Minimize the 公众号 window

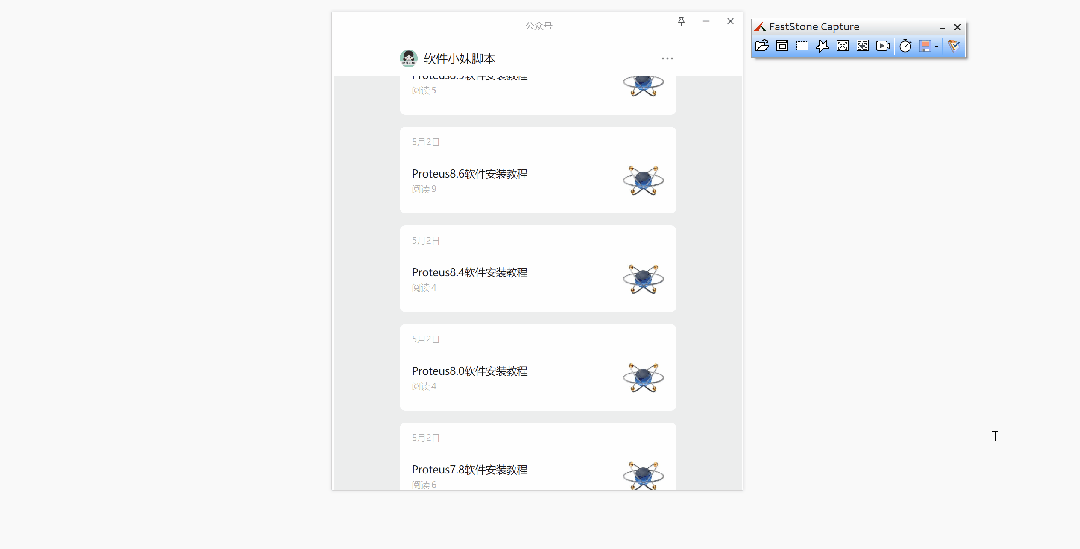click(x=706, y=21)
